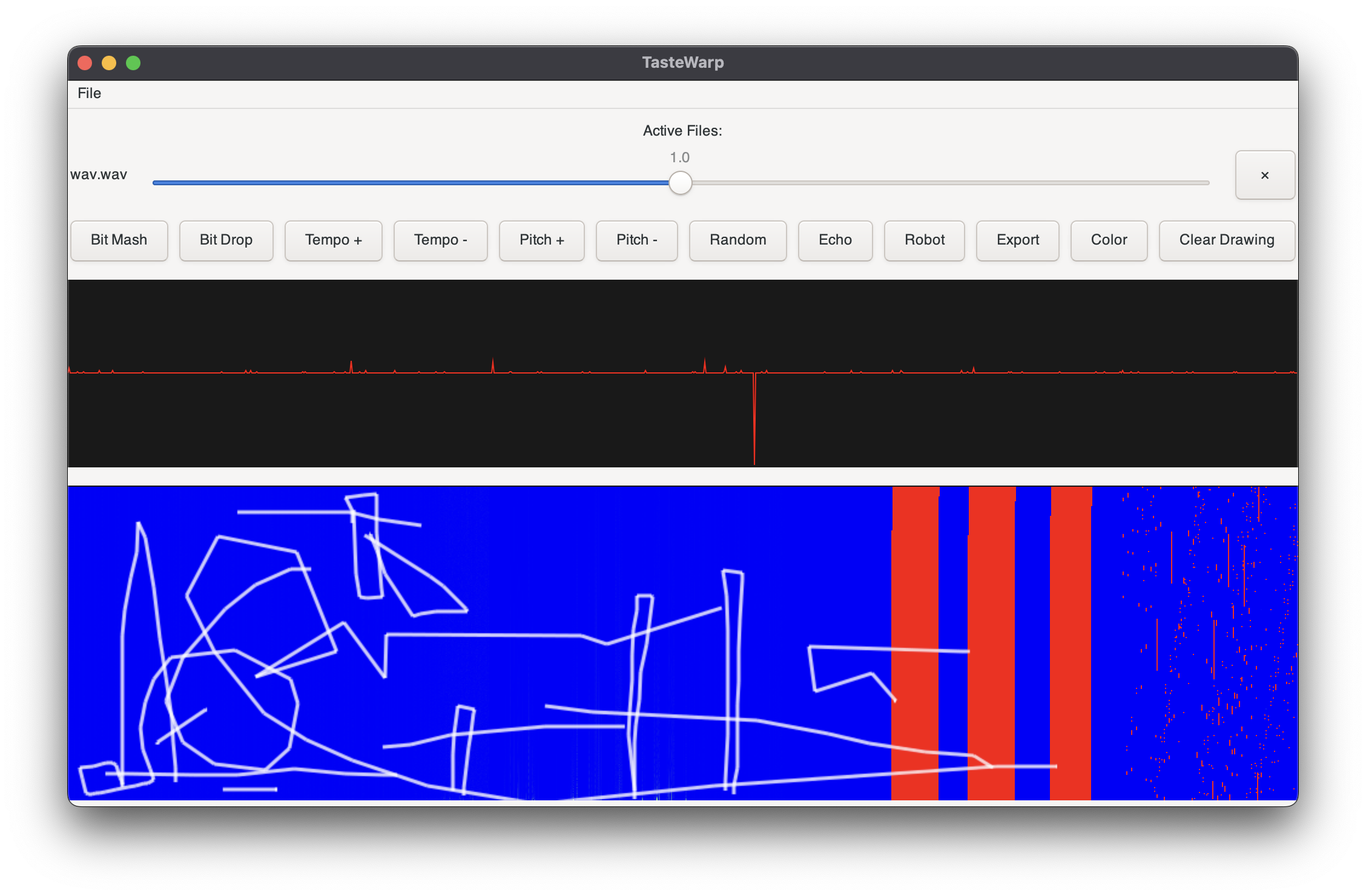Increase speed with Tempo + button
Image resolution: width=1366 pixels, height=896 pixels.
pos(333,240)
